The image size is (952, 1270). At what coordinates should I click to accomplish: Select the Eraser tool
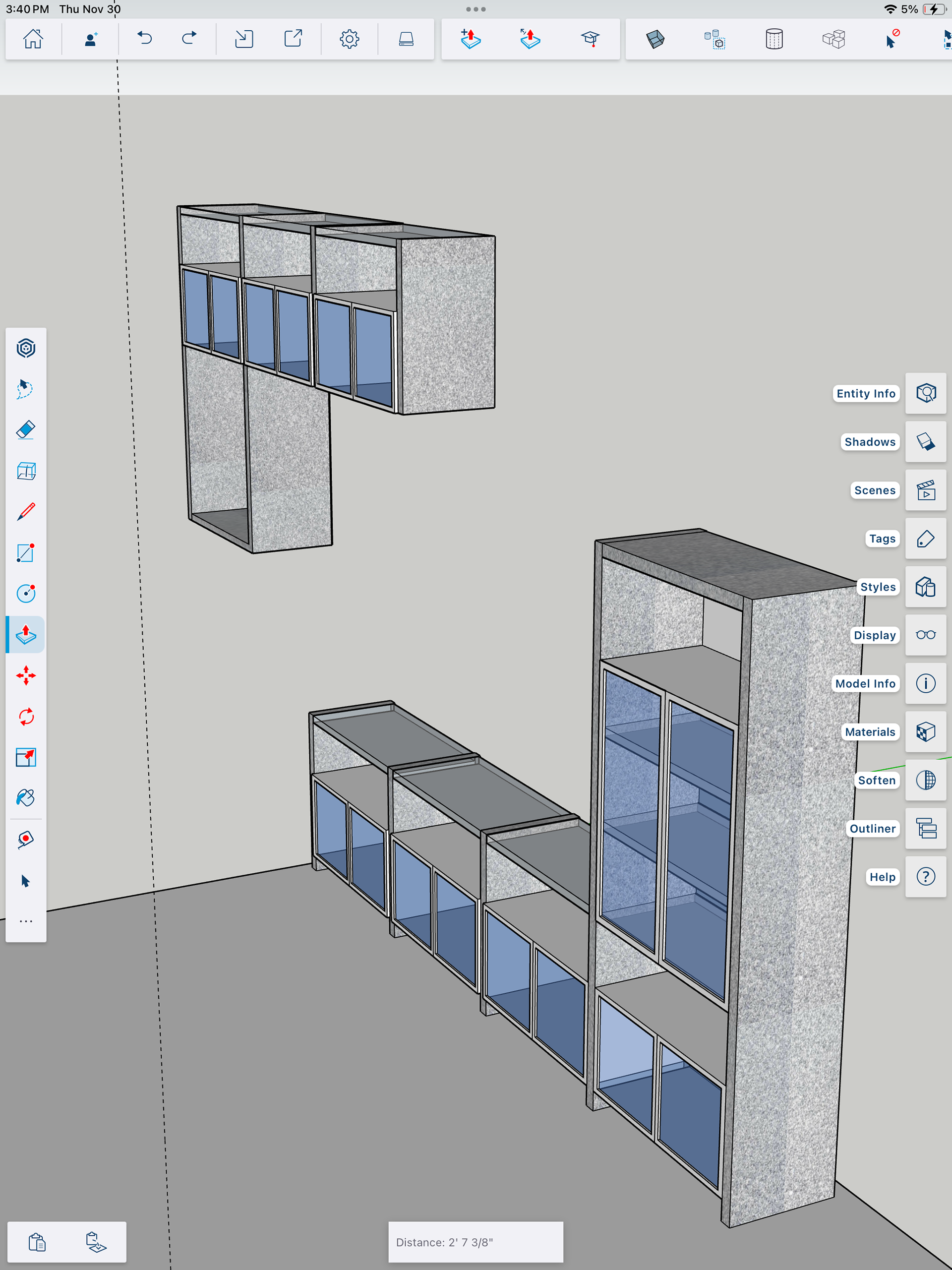point(26,430)
